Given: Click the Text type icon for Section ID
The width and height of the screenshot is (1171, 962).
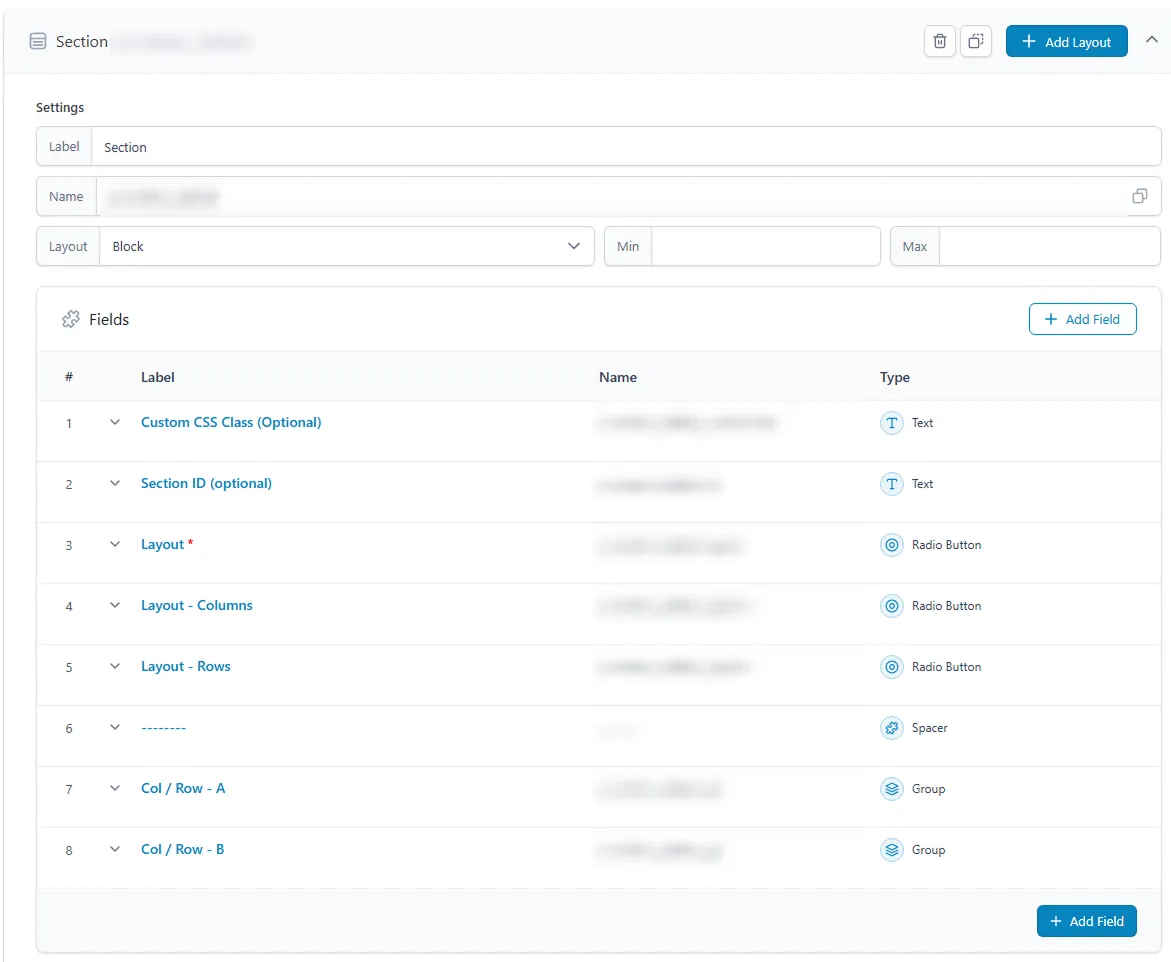Looking at the screenshot, I should pos(892,484).
